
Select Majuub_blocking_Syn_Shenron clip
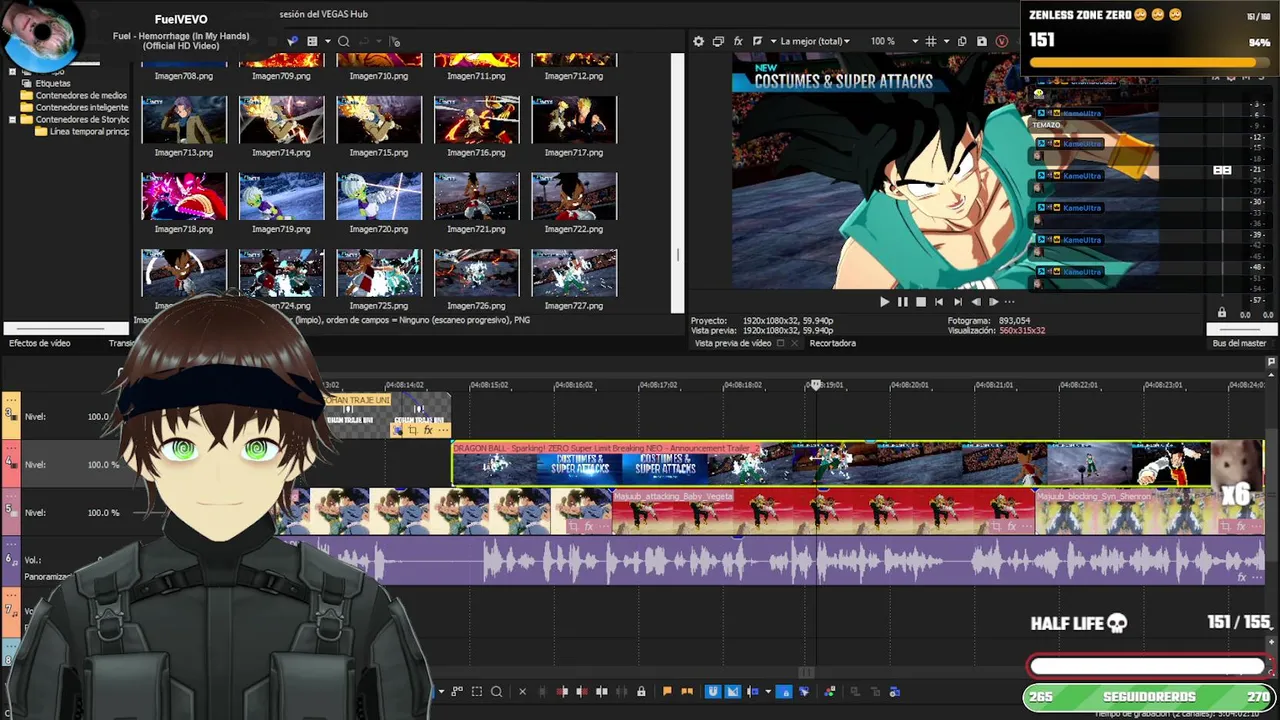coord(1150,513)
